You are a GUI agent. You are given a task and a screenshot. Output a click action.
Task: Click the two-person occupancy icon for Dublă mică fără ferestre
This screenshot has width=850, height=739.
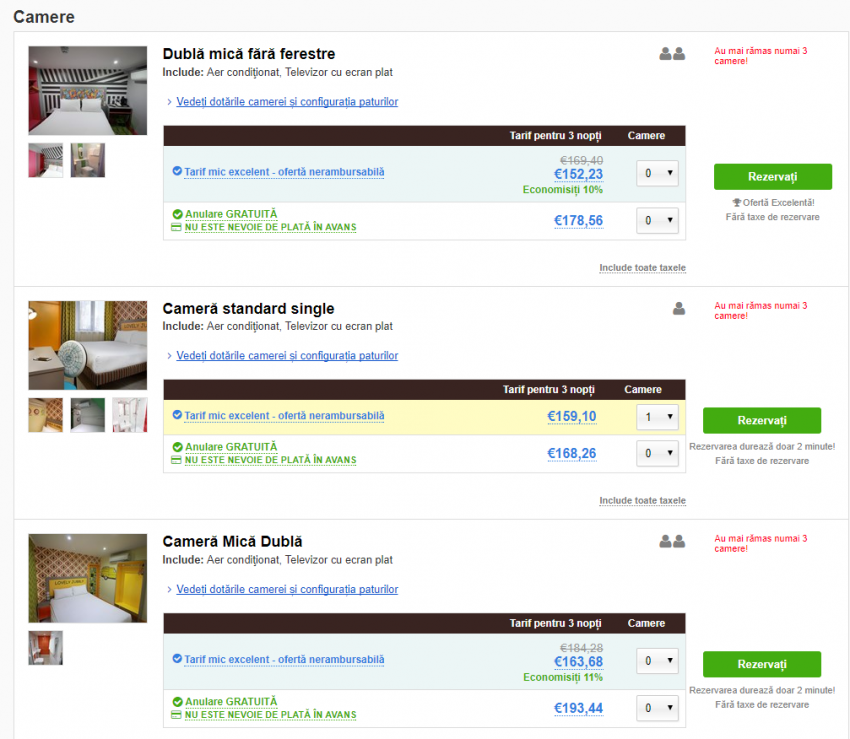coord(672,54)
